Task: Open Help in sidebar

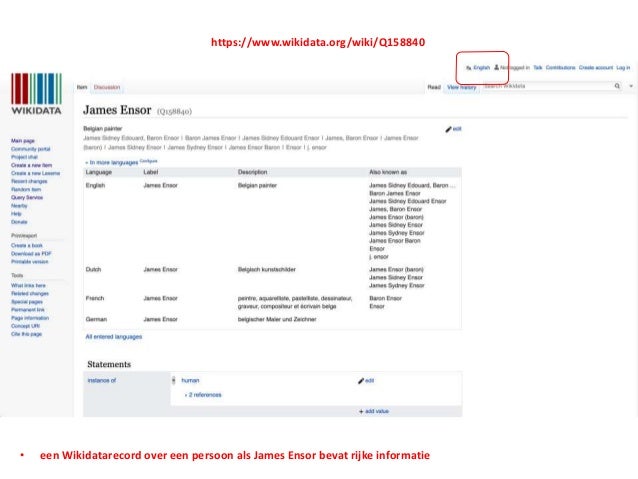Action: tap(16, 214)
